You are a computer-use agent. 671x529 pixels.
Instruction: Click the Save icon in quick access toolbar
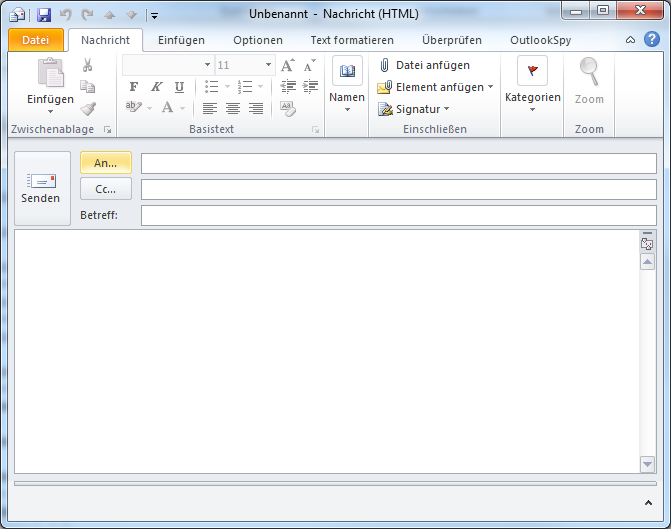click(44, 15)
